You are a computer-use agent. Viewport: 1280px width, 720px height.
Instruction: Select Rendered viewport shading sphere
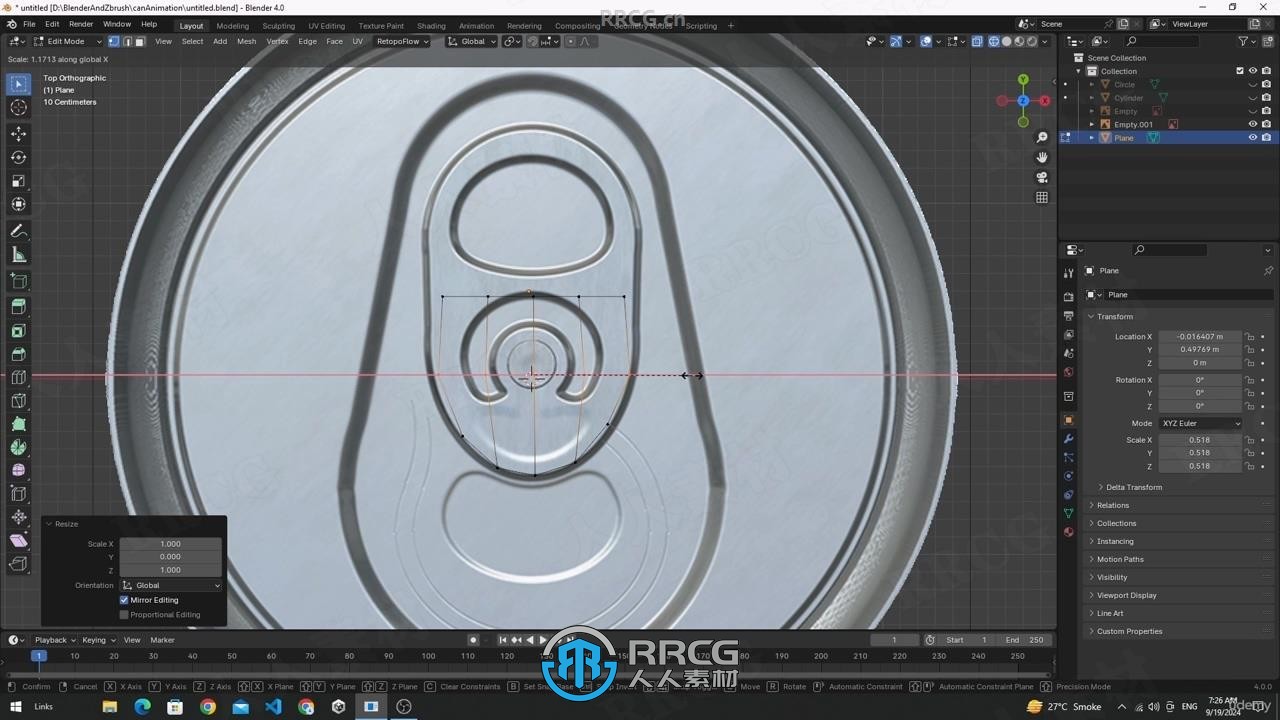pyautogui.click(x=1031, y=41)
